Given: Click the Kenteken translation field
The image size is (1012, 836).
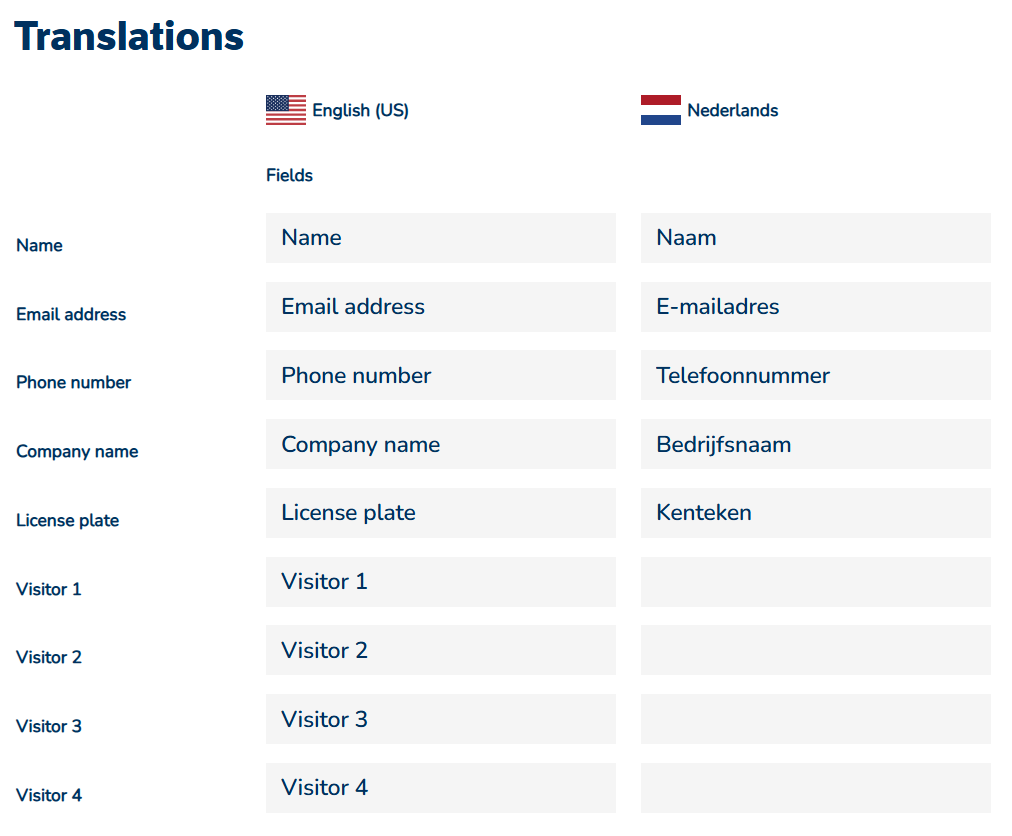Looking at the screenshot, I should [x=815, y=513].
